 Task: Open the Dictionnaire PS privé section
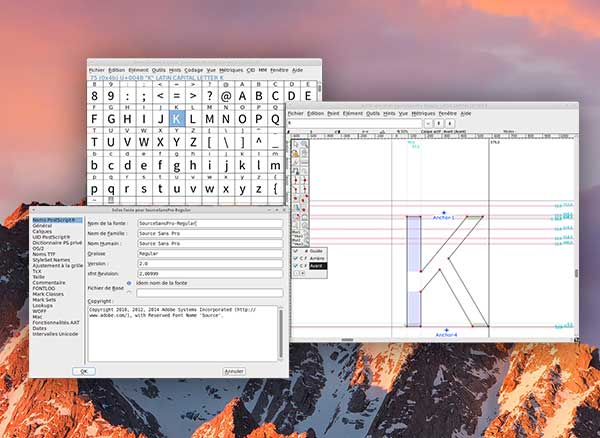click(57, 243)
